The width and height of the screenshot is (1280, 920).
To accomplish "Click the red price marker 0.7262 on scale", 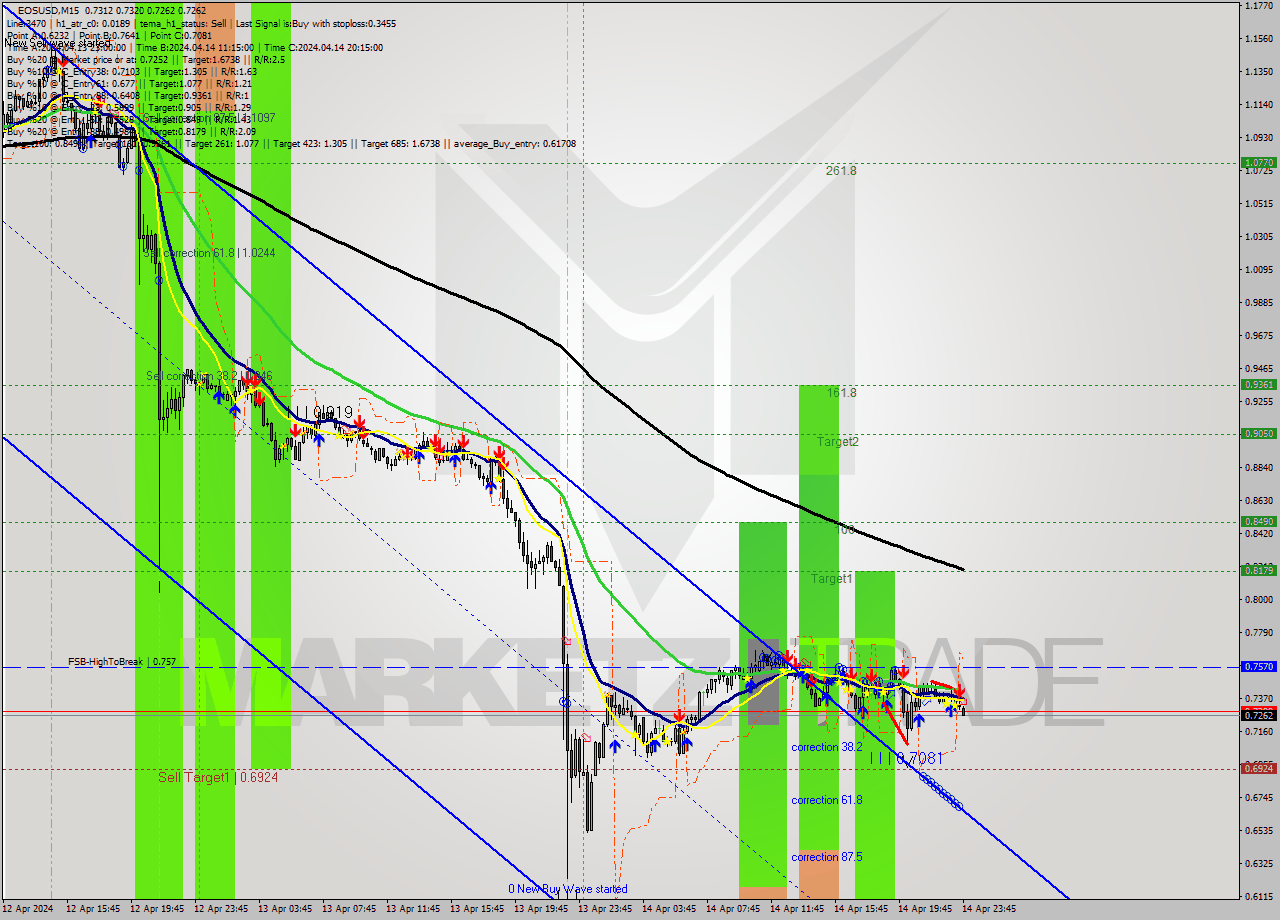I will [x=1257, y=713].
